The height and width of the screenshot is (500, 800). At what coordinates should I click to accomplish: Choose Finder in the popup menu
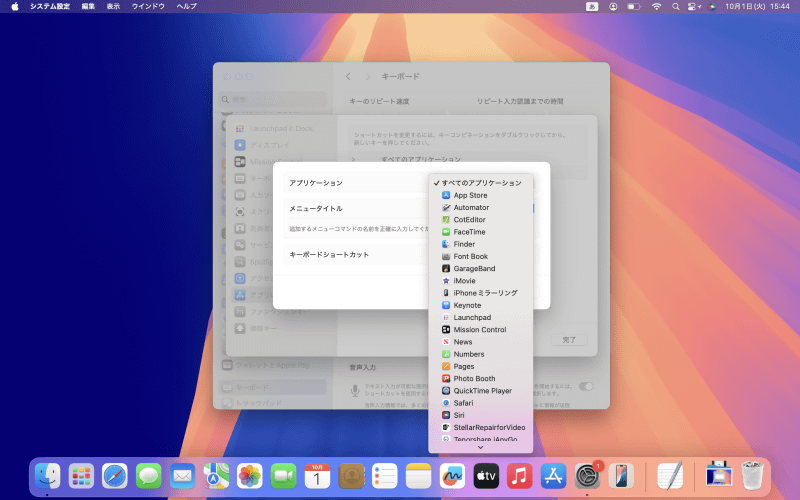[x=481, y=244]
